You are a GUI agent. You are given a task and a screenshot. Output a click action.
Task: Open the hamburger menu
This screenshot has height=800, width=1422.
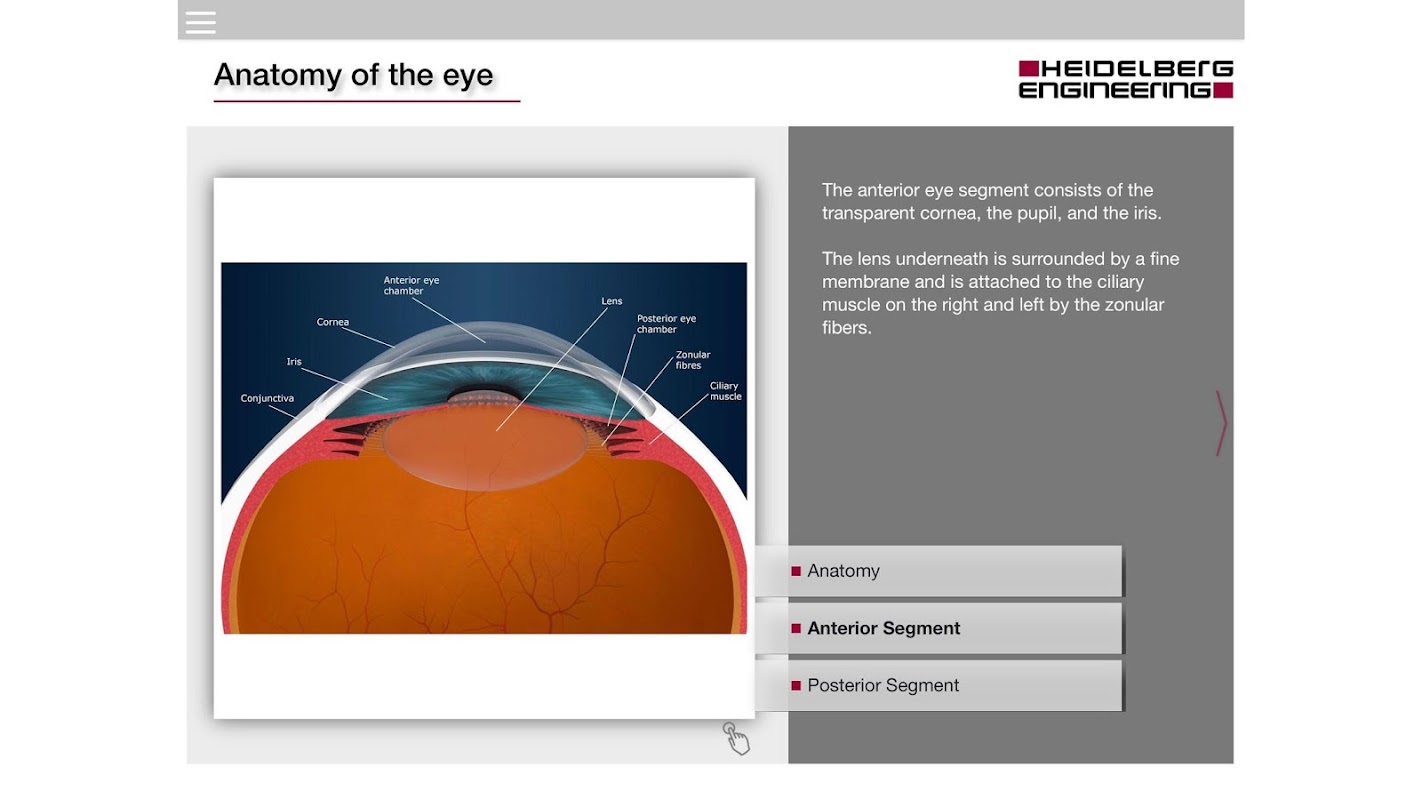(200, 22)
